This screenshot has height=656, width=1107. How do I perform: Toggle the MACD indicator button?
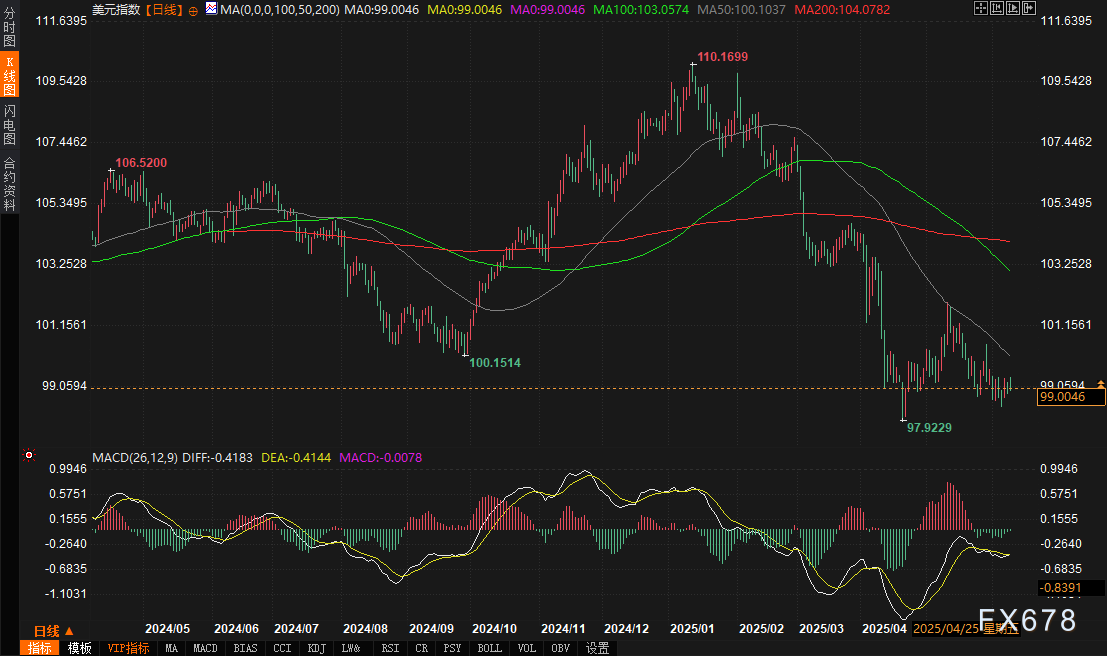205,648
